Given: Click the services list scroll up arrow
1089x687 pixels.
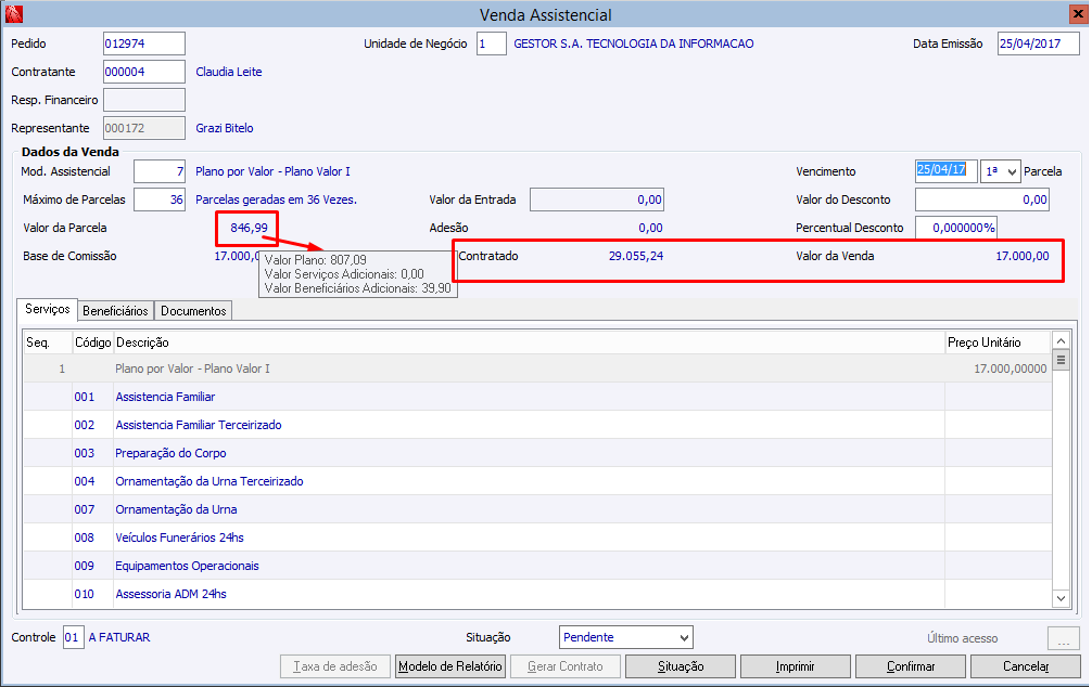Looking at the screenshot, I should point(1061,340).
